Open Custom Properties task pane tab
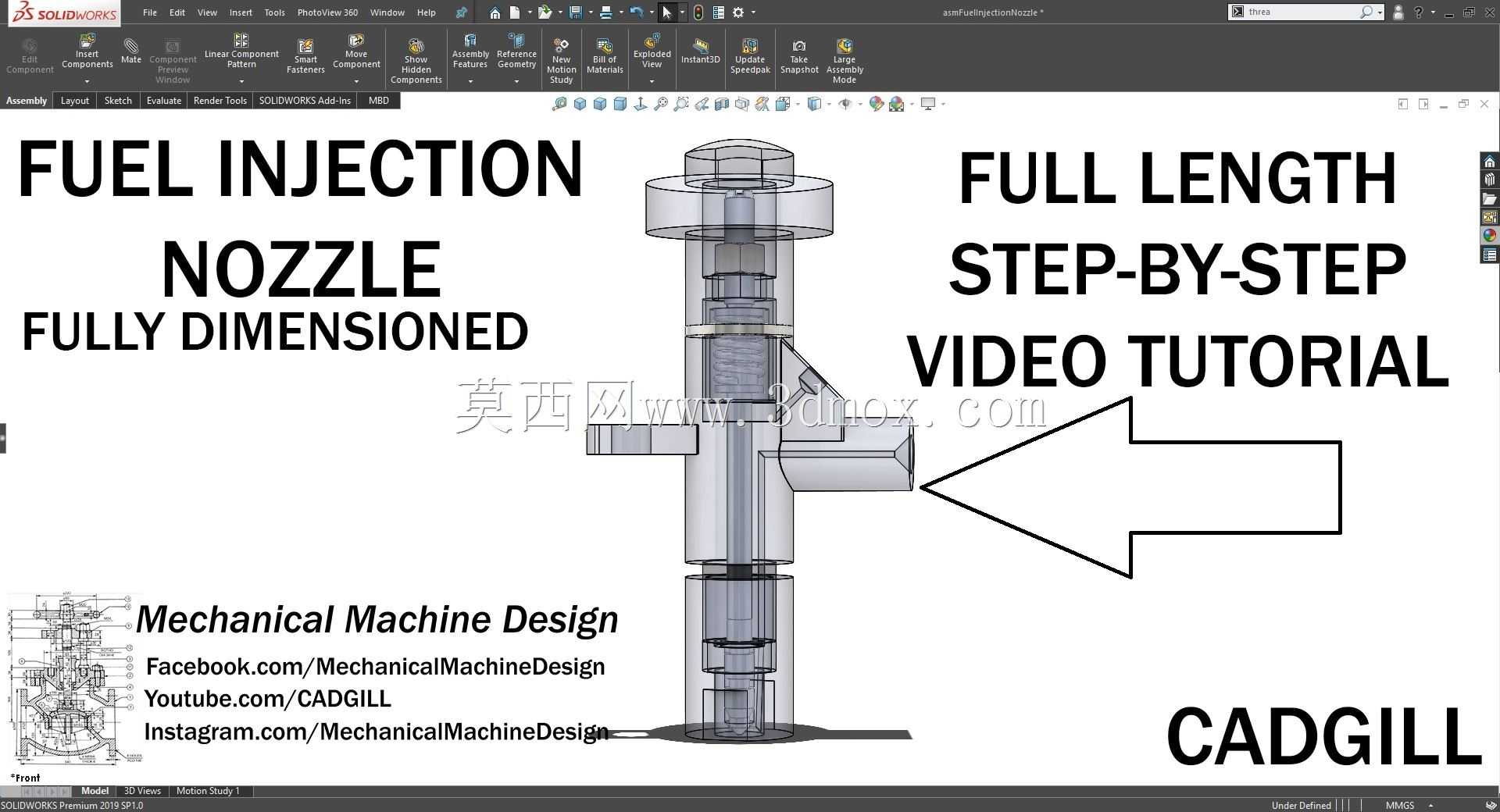1500x812 pixels. (1489, 255)
